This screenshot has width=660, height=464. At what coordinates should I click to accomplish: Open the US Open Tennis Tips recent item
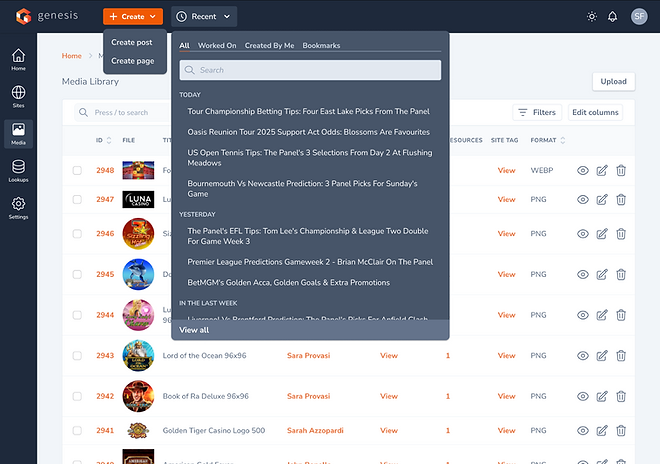pyautogui.click(x=310, y=158)
